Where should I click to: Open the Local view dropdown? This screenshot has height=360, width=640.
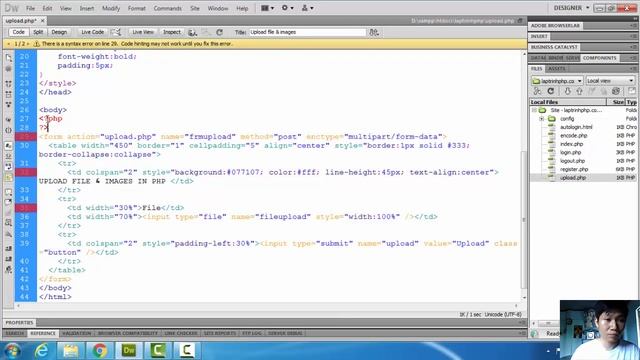[610, 81]
